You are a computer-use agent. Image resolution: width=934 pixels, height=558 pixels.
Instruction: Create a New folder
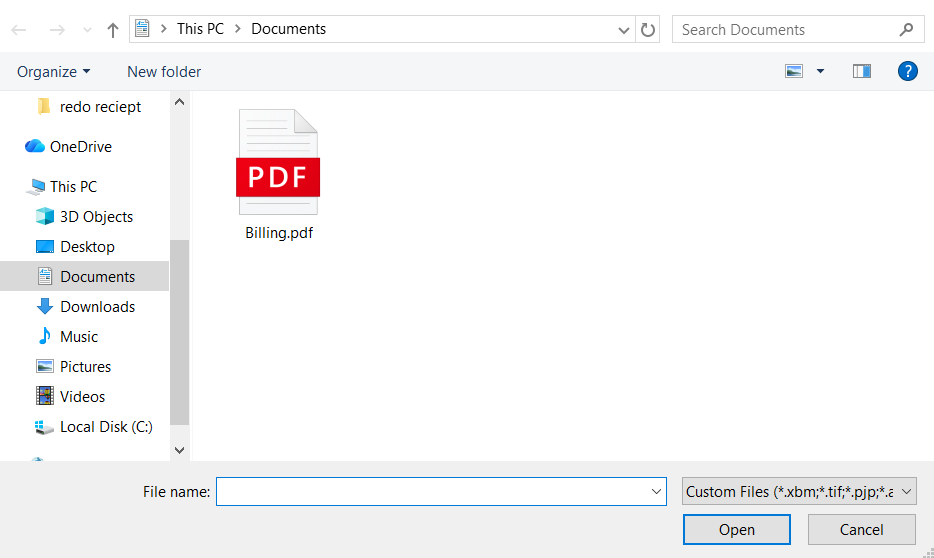pos(164,71)
